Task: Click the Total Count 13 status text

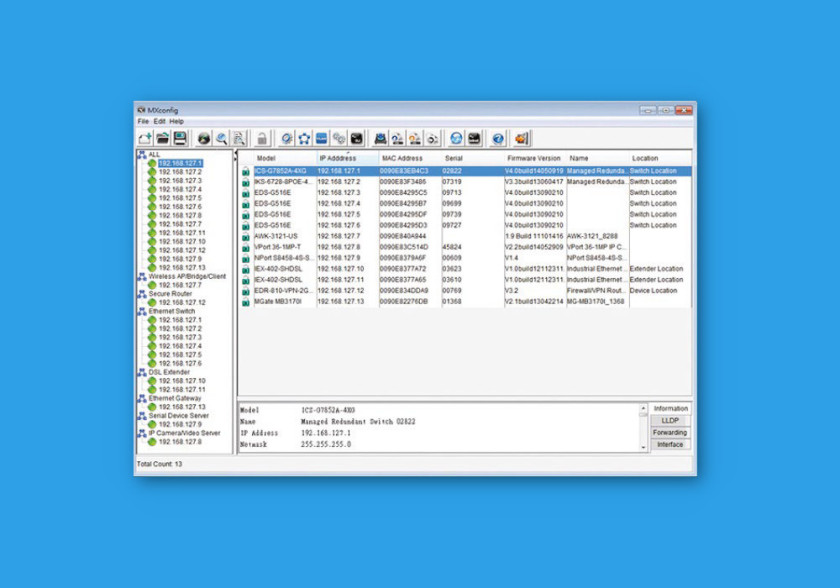Action: (160, 464)
